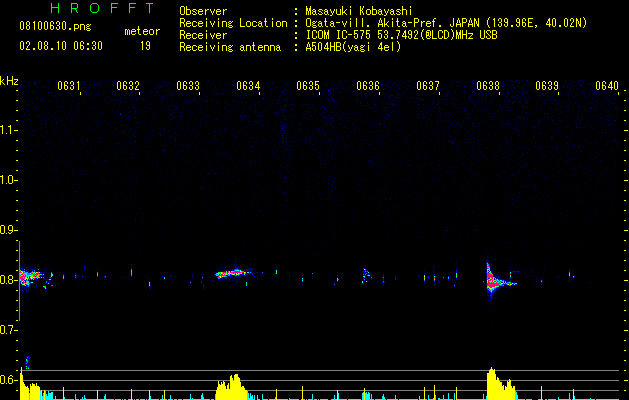Click the 0.7 kHz axis label
This screenshot has width=629, height=400.
pyautogui.click(x=7, y=330)
